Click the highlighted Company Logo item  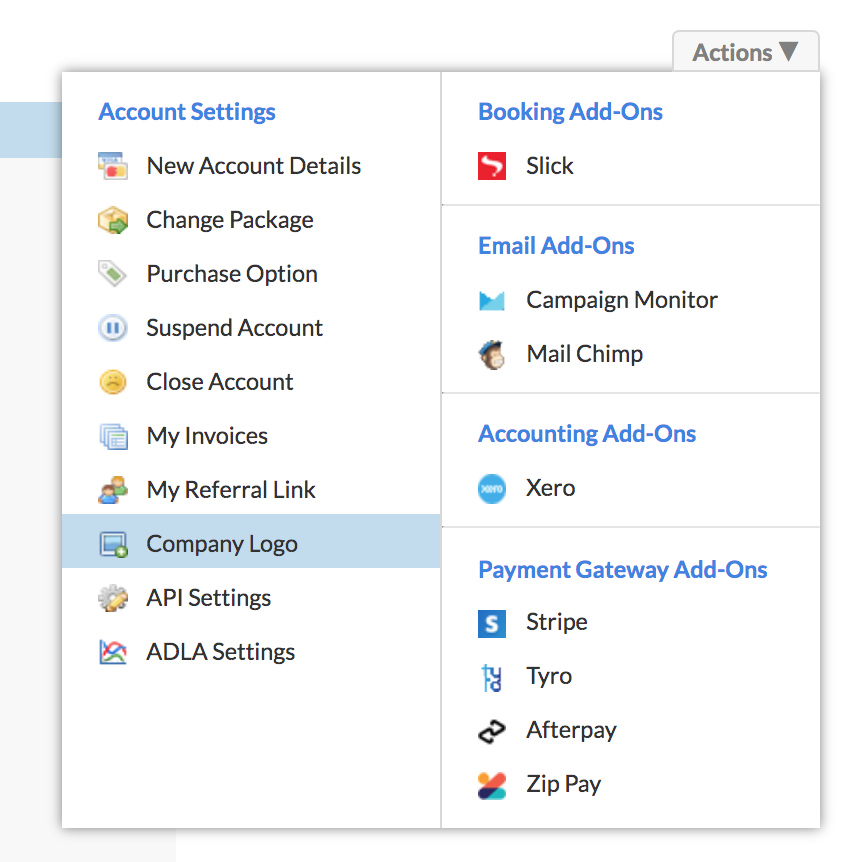(251, 541)
